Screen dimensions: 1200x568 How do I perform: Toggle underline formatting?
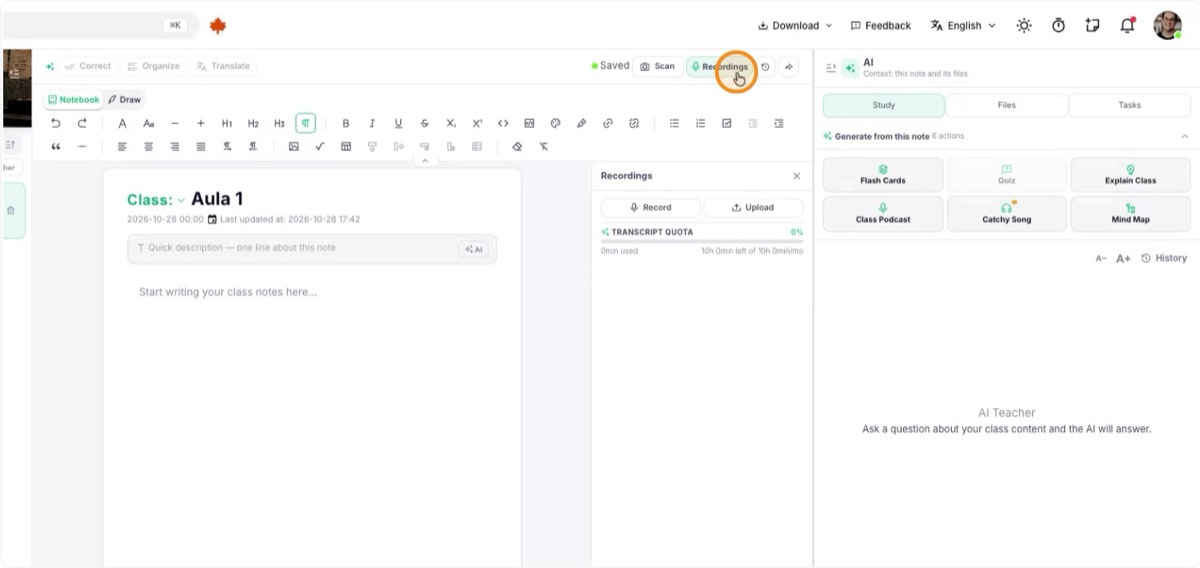398,123
